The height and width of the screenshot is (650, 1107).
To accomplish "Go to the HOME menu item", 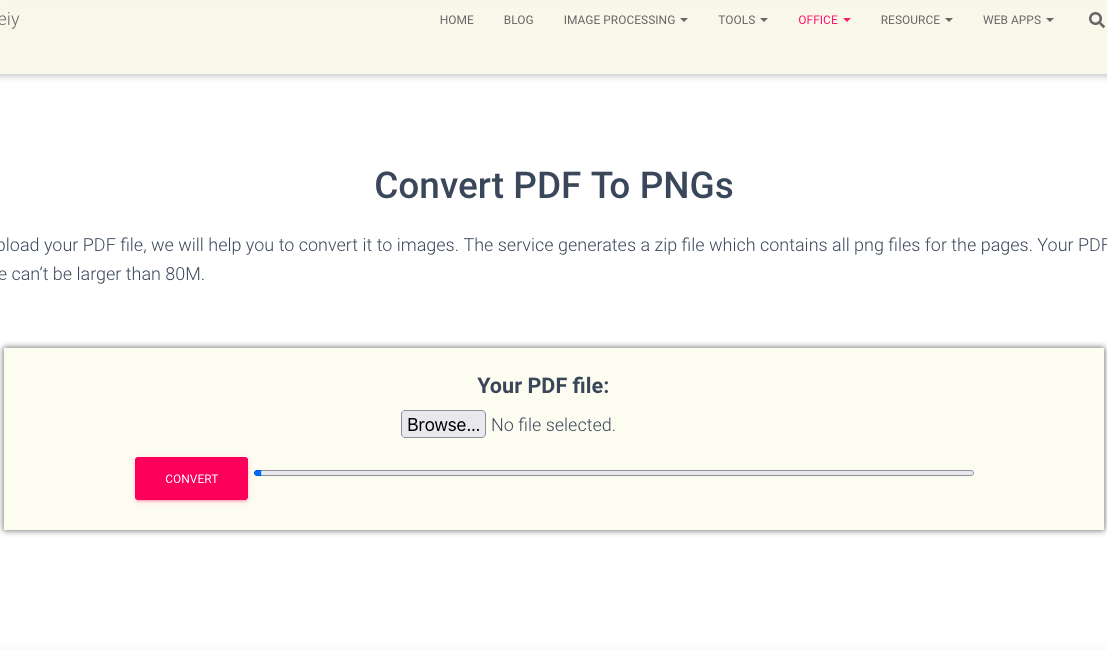I will (456, 20).
